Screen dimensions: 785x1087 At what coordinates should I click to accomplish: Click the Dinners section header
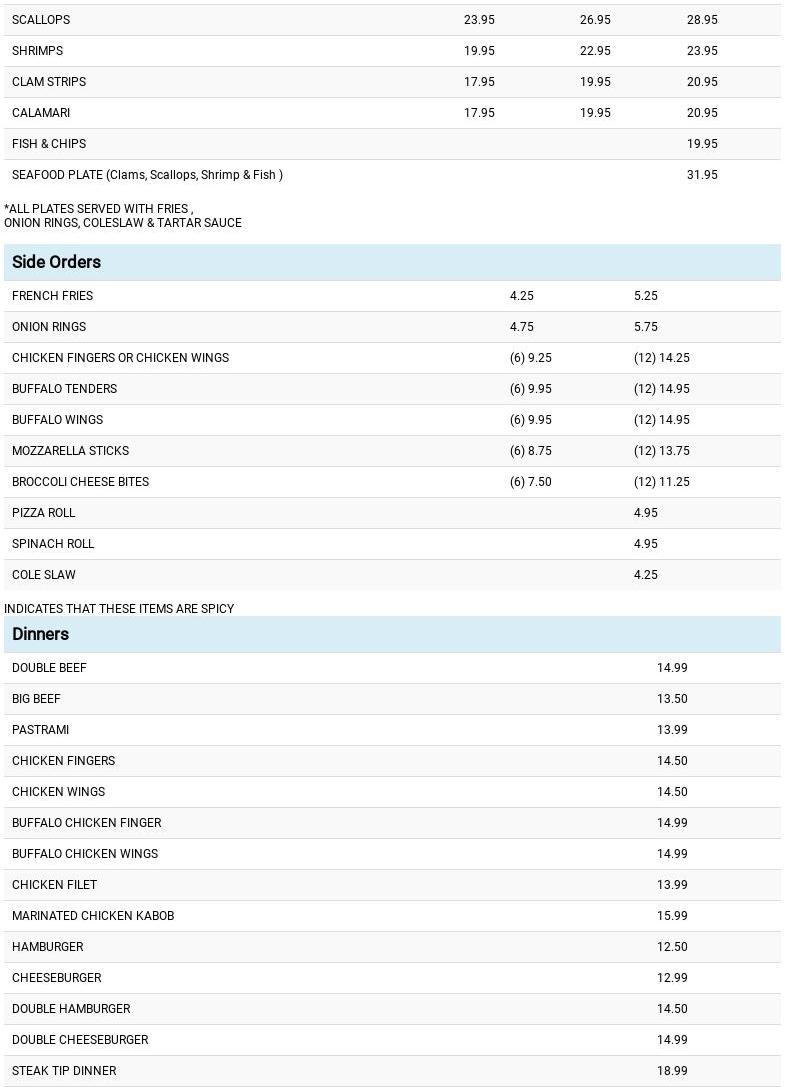click(x=40, y=634)
